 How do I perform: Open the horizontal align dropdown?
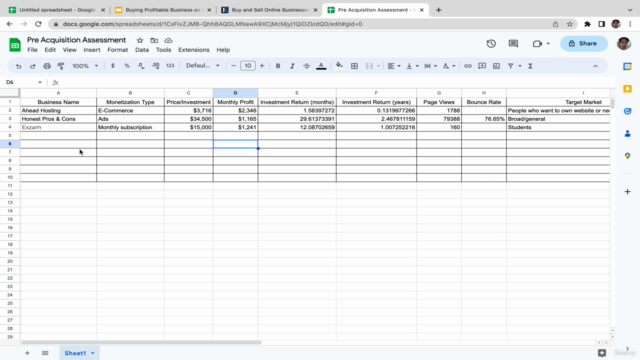[393, 66]
